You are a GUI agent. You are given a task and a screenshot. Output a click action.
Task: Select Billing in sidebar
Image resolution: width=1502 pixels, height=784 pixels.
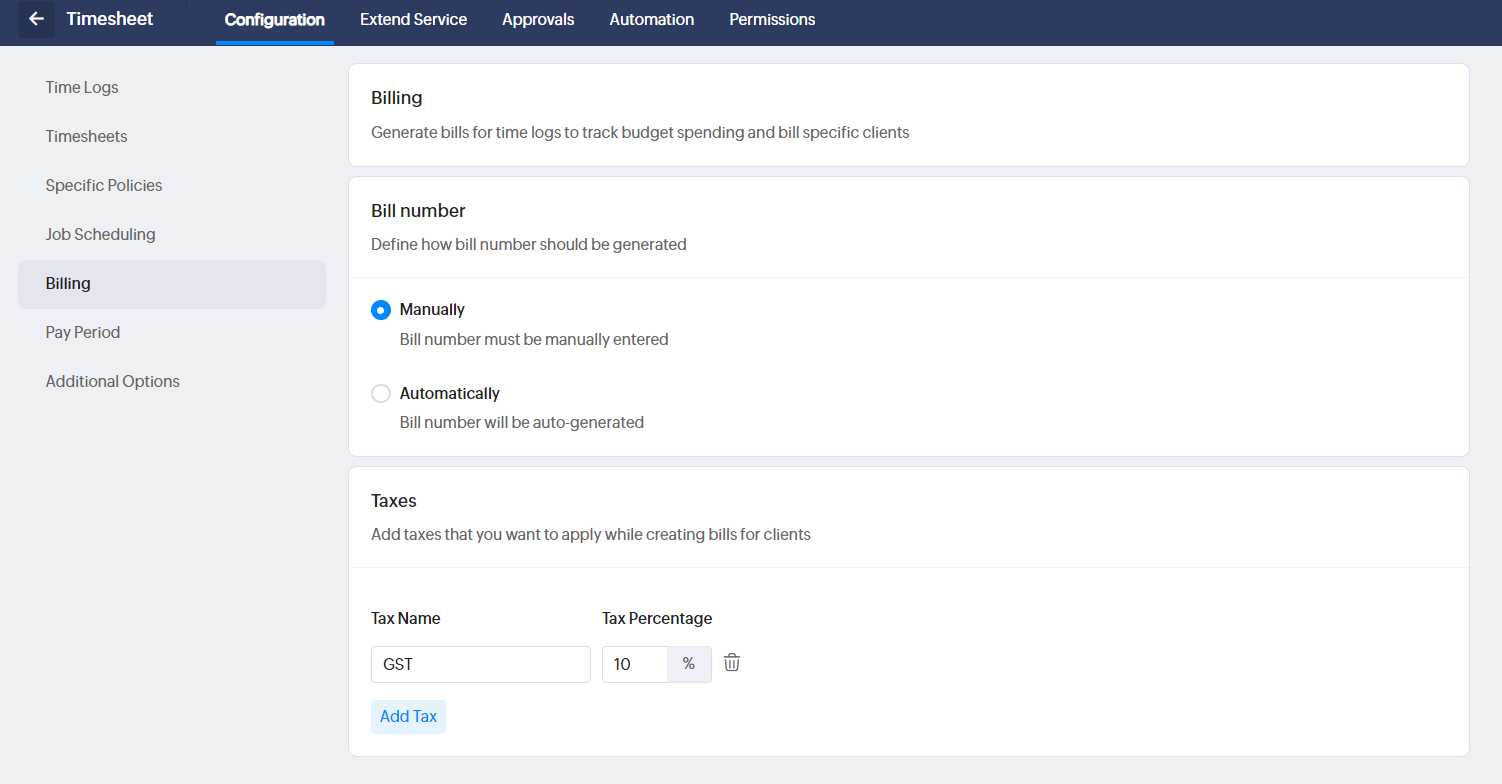[x=172, y=284]
